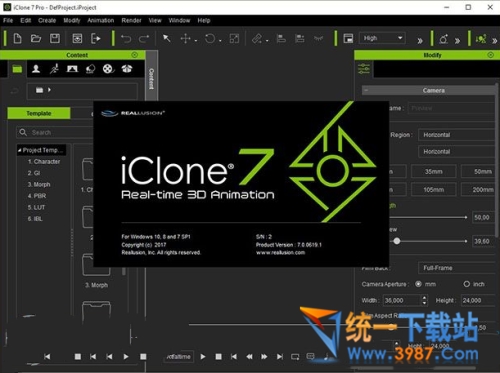Collapse the Camera section

point(366,90)
